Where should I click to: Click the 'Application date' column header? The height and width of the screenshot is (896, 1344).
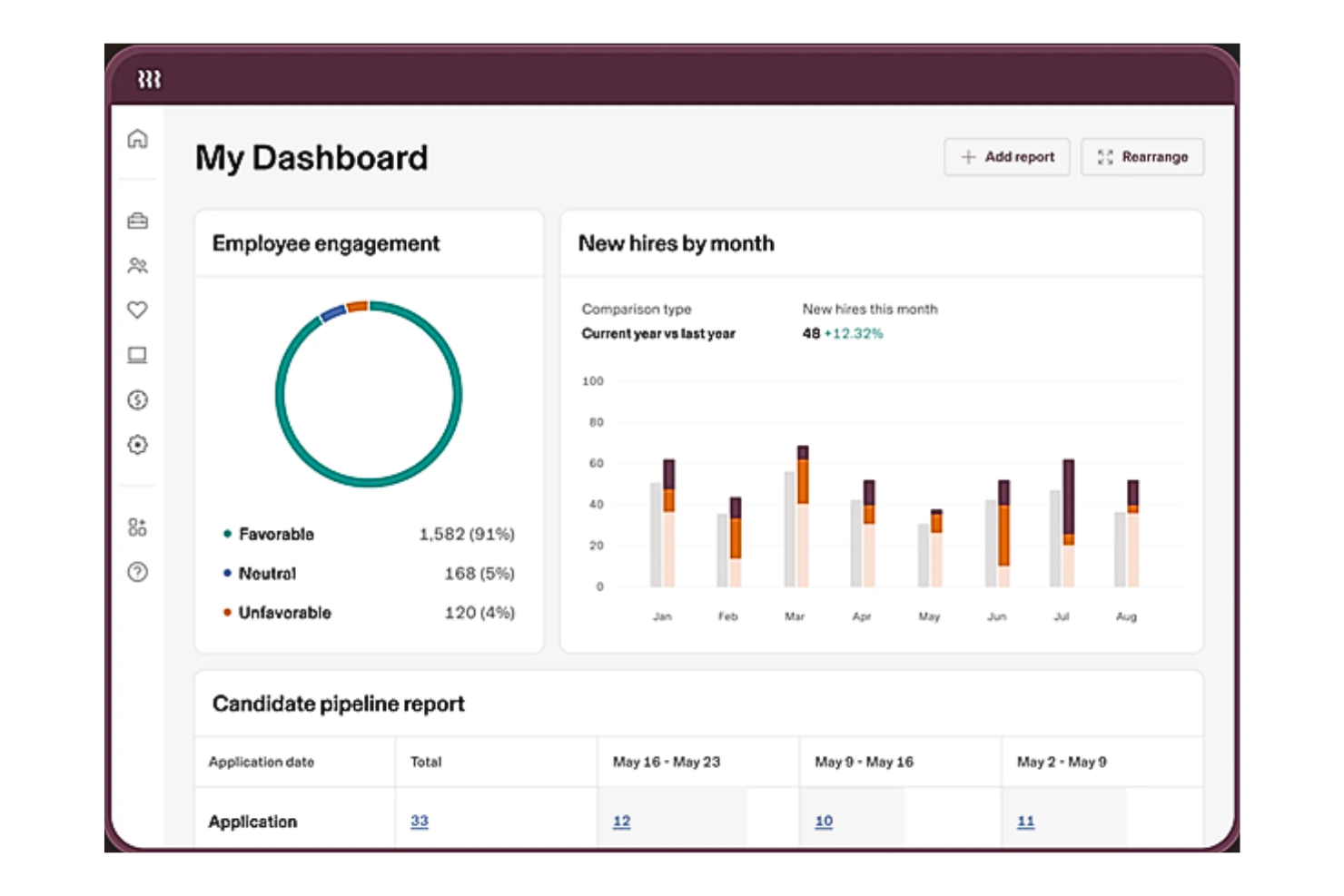pos(262,762)
